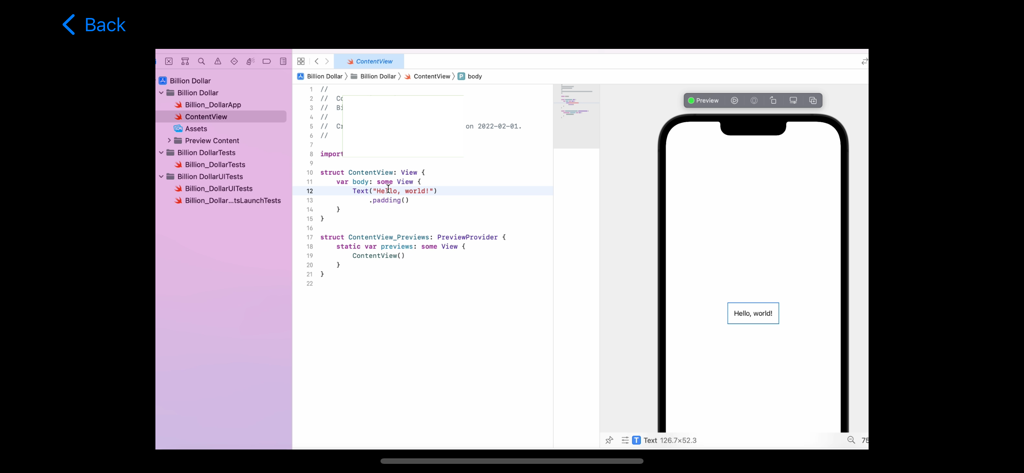Click body symbol in the jump bar
The height and width of the screenshot is (473, 1024).
470,76
